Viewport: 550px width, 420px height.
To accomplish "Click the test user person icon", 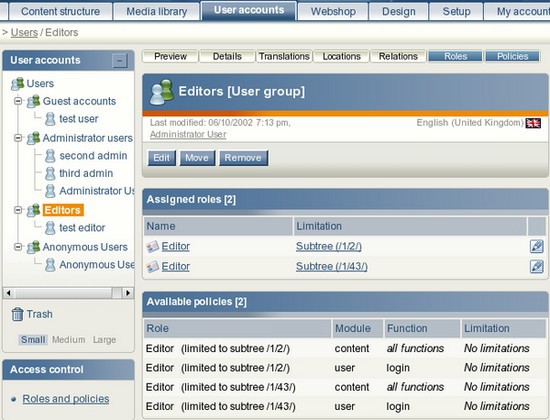I will [x=50, y=119].
